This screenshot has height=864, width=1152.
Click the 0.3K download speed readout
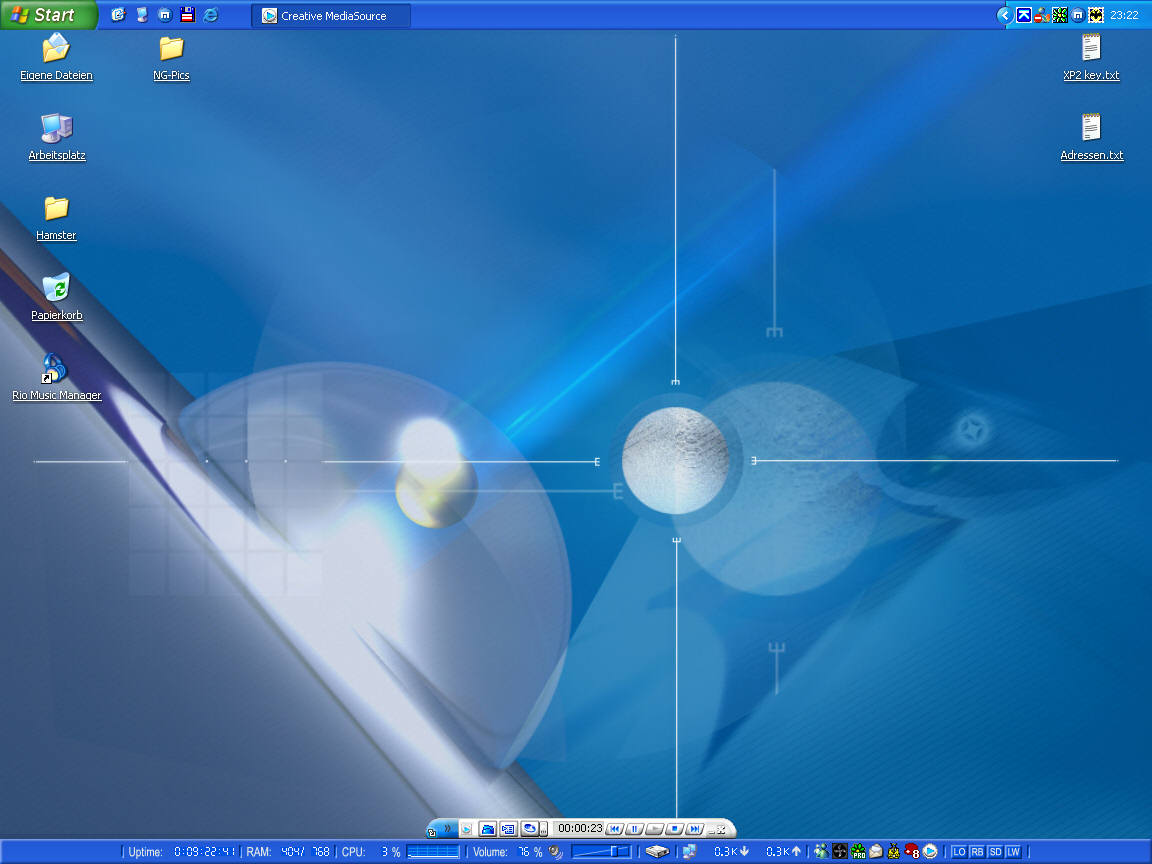731,852
